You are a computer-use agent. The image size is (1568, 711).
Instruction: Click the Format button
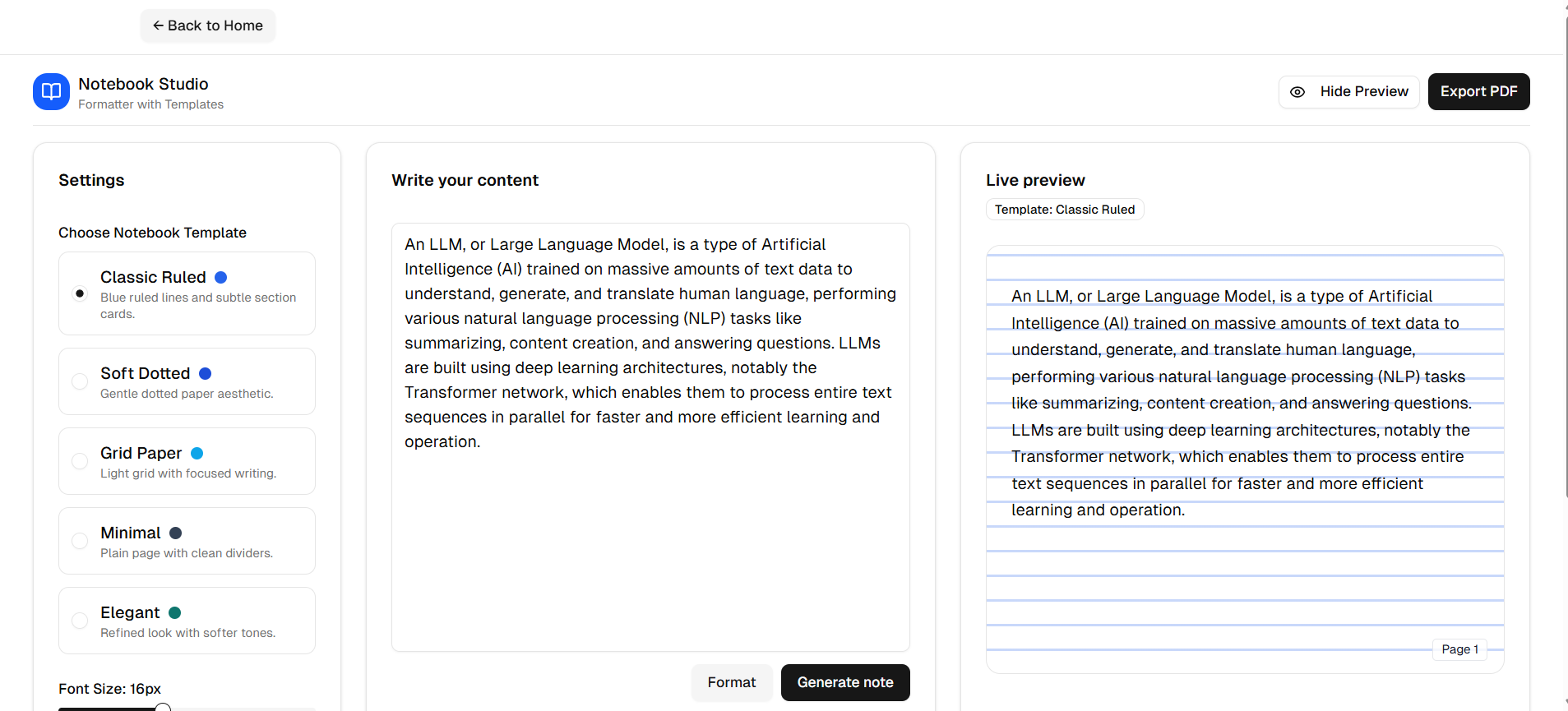point(731,682)
